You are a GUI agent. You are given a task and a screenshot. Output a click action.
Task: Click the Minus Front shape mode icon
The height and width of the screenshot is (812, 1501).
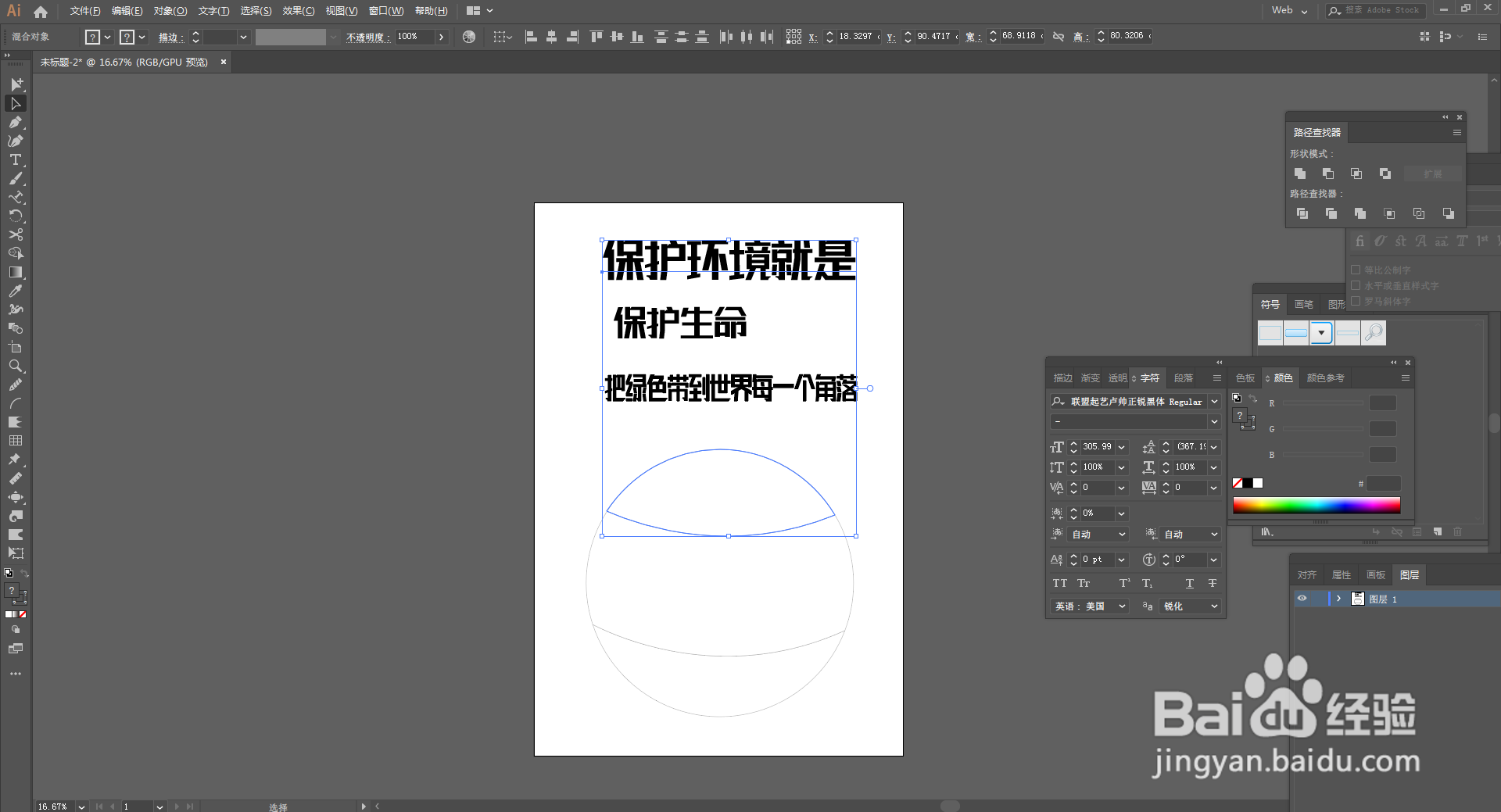point(1328,173)
